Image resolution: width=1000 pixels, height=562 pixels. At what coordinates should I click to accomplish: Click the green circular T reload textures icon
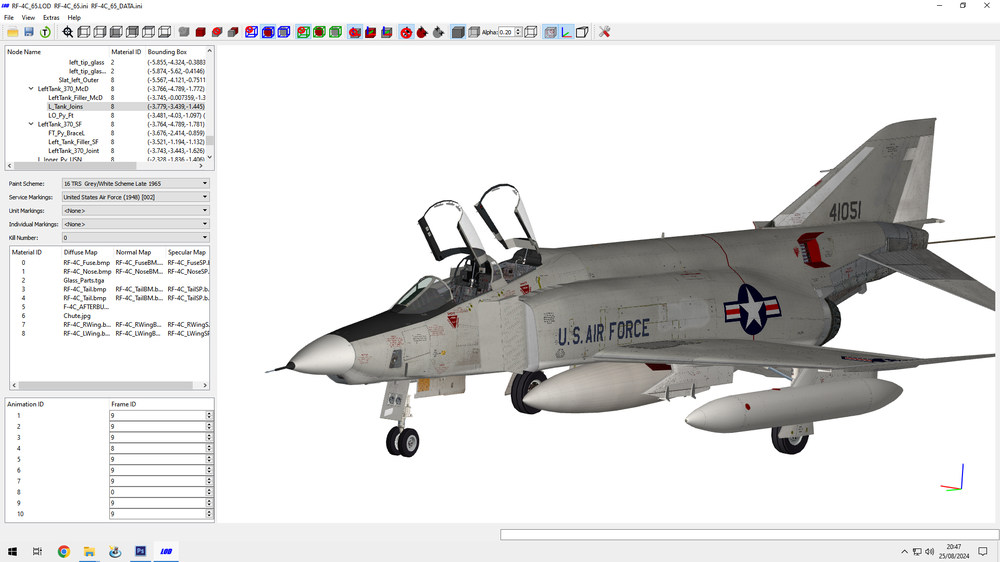pyautogui.click(x=45, y=32)
